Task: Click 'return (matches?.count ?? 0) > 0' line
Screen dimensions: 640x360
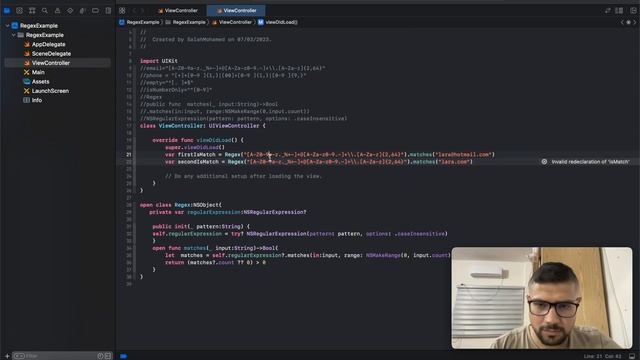Action: pyautogui.click(x=216, y=263)
